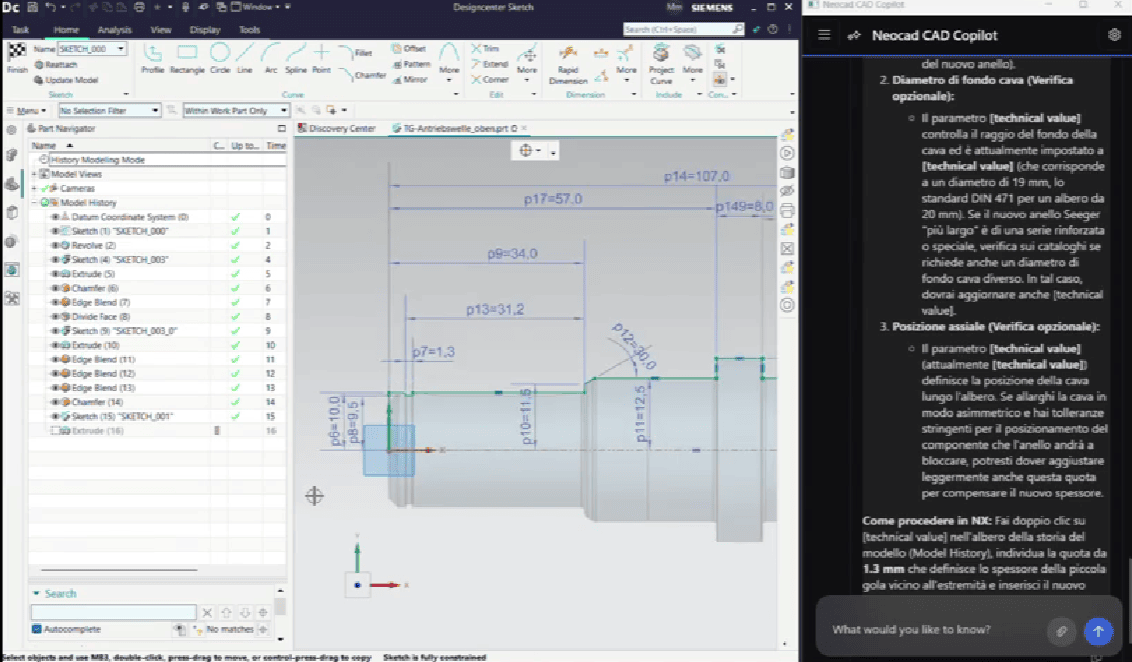Select the Rectangle sketch tool
The image size is (1132, 662).
coord(187,58)
